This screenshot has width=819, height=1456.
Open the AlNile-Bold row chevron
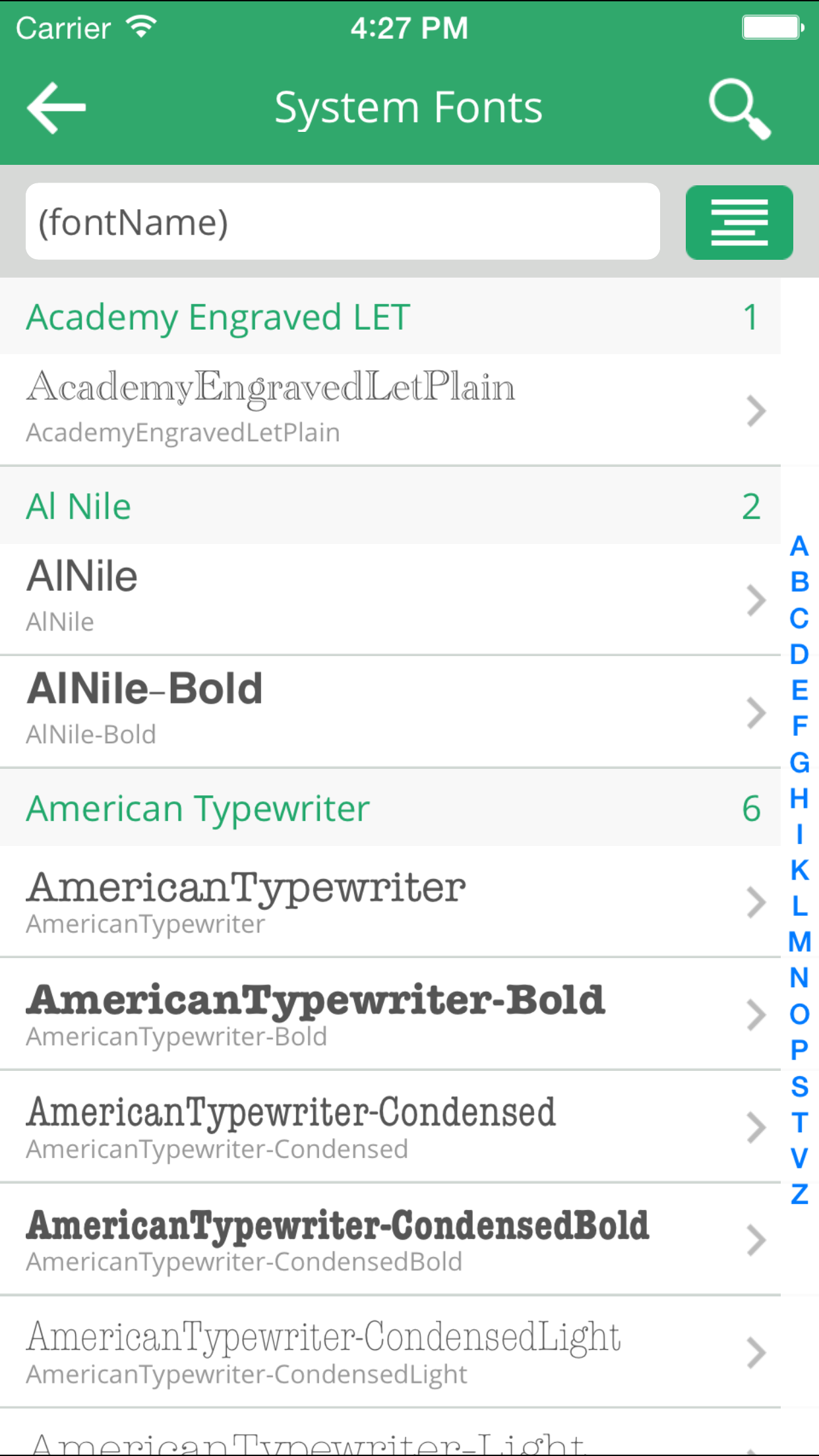tap(756, 713)
